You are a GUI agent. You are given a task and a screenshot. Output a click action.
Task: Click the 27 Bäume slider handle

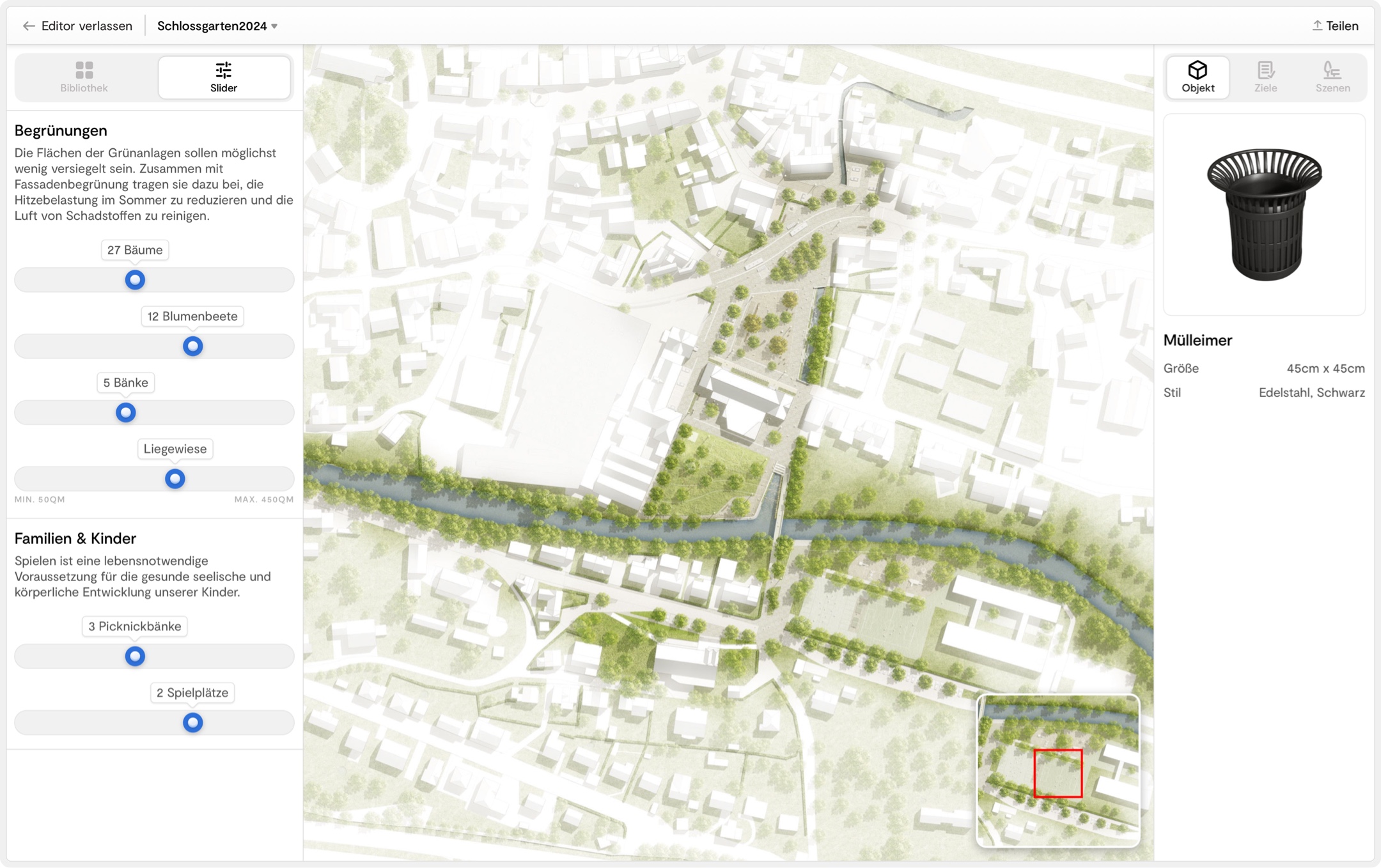coord(135,280)
